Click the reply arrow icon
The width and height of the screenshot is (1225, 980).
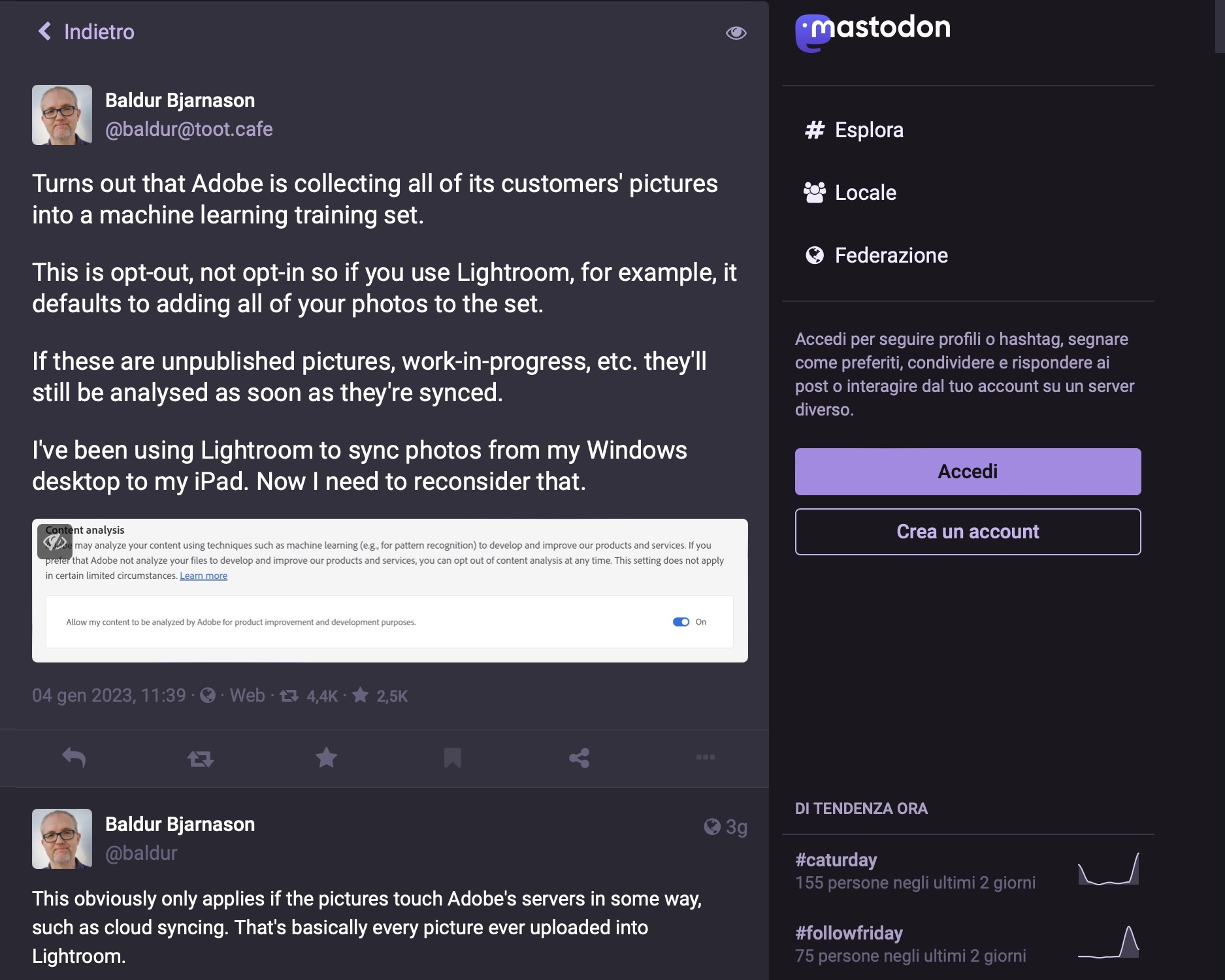(74, 758)
